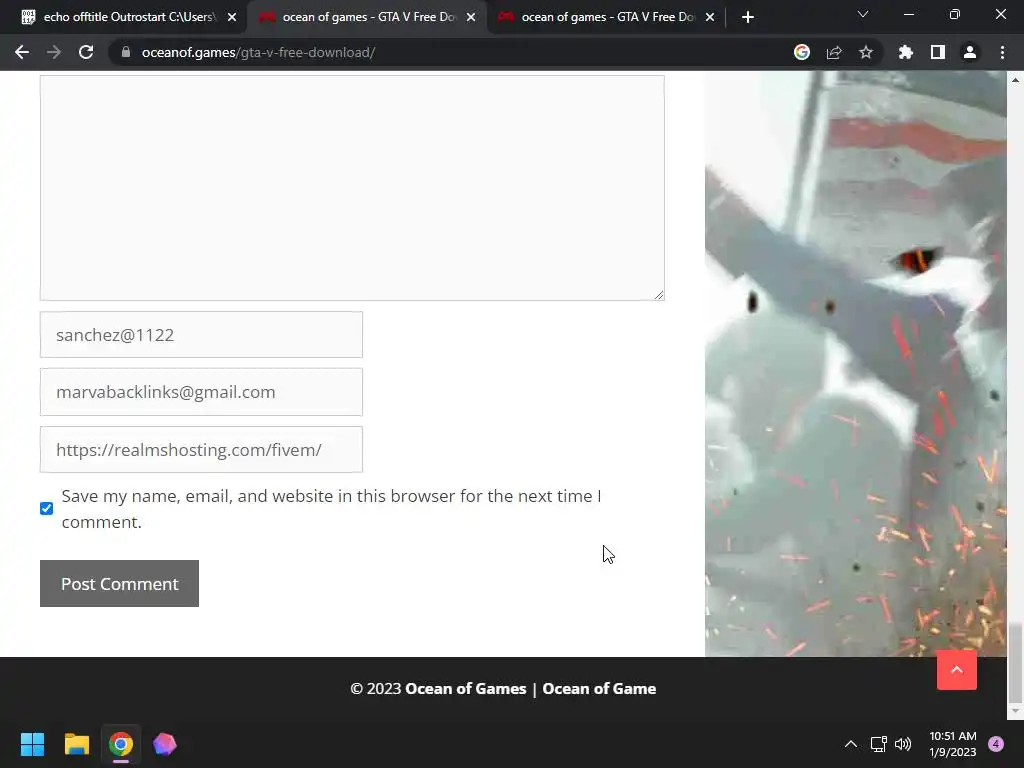Share this page icon
Image resolution: width=1024 pixels, height=768 pixels.
coord(834,52)
